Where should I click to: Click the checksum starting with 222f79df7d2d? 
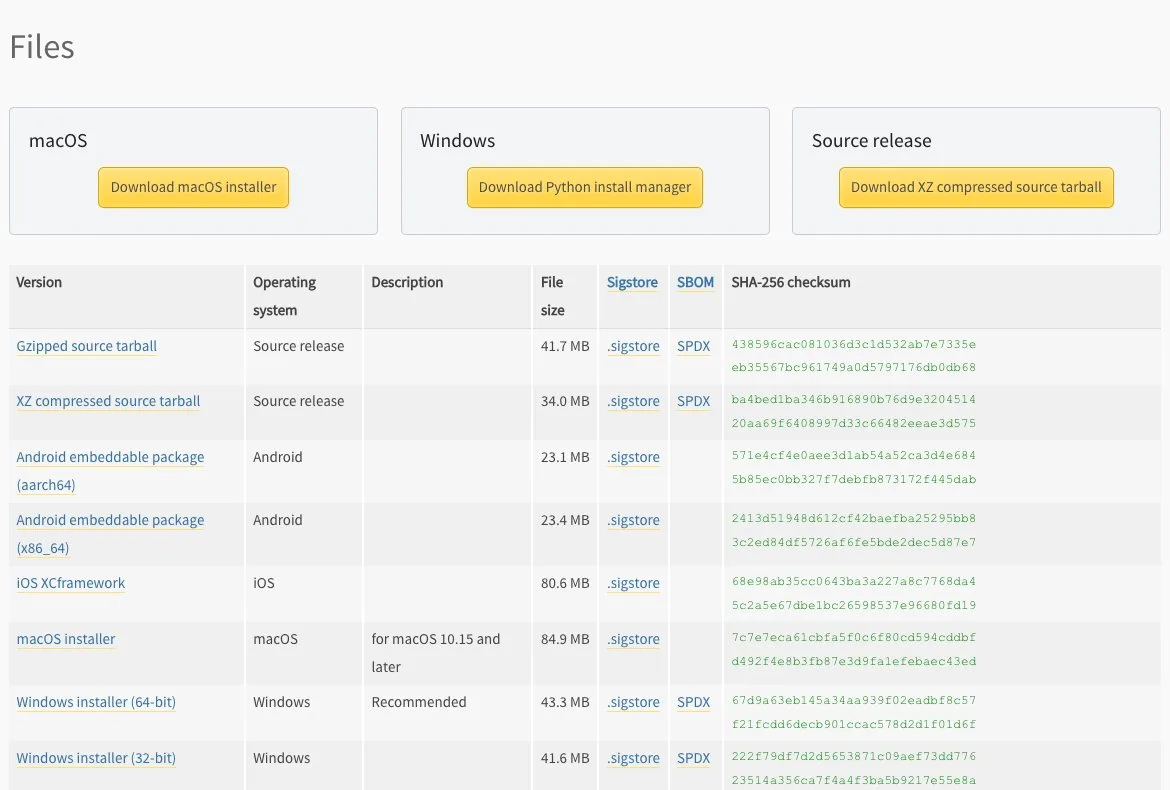coord(854,768)
